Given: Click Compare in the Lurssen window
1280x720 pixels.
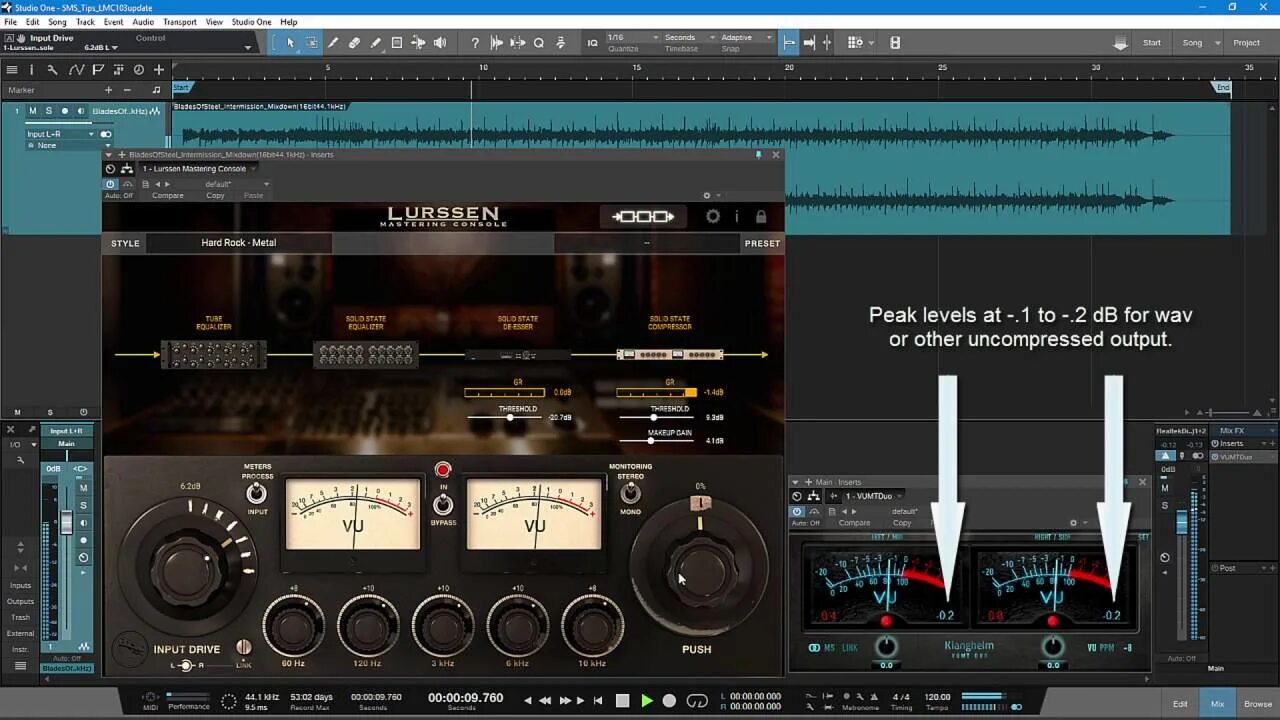Looking at the screenshot, I should [x=168, y=195].
